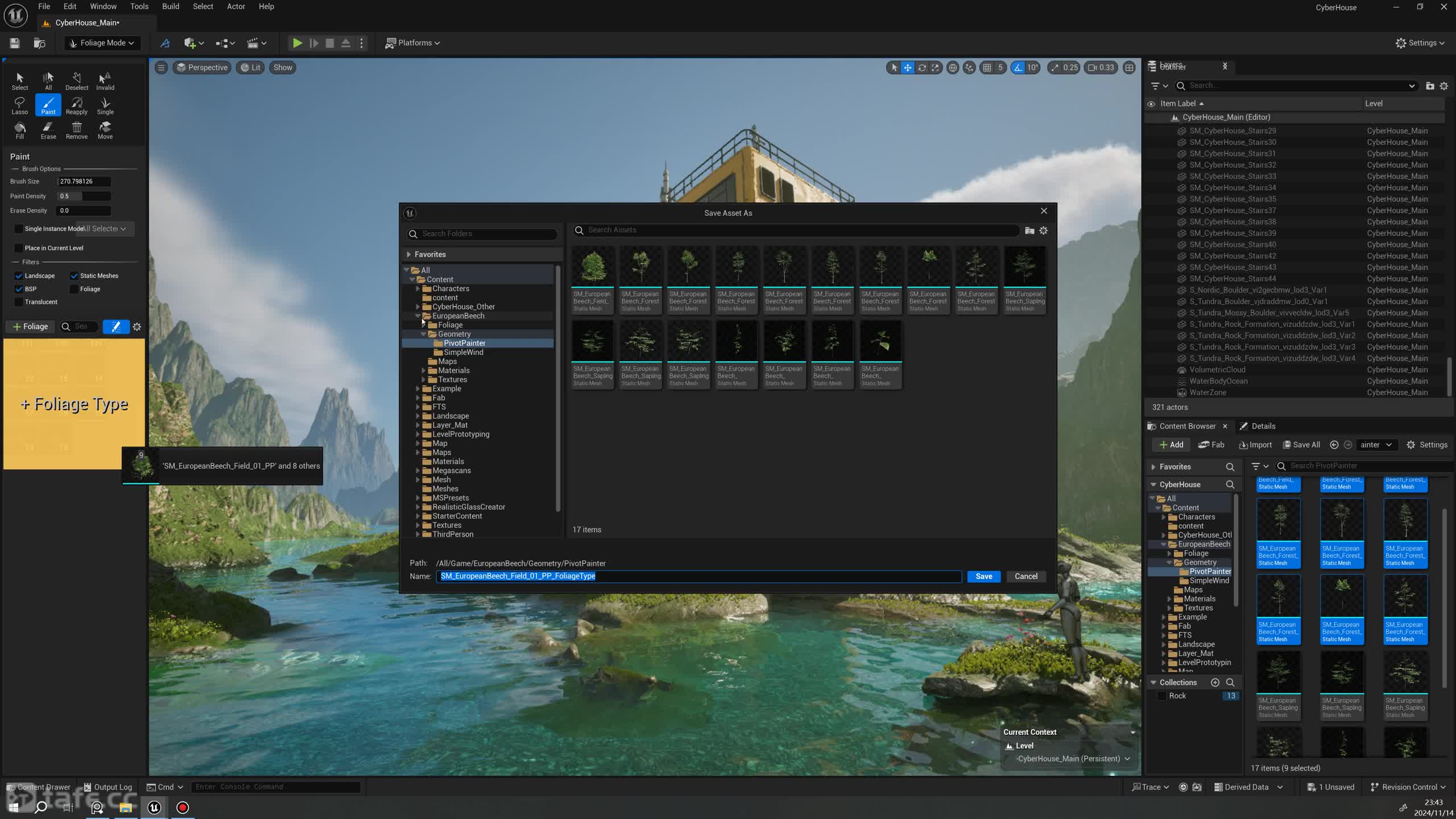
Task: Open the Settings dropdown in toolbar
Action: [1420, 43]
